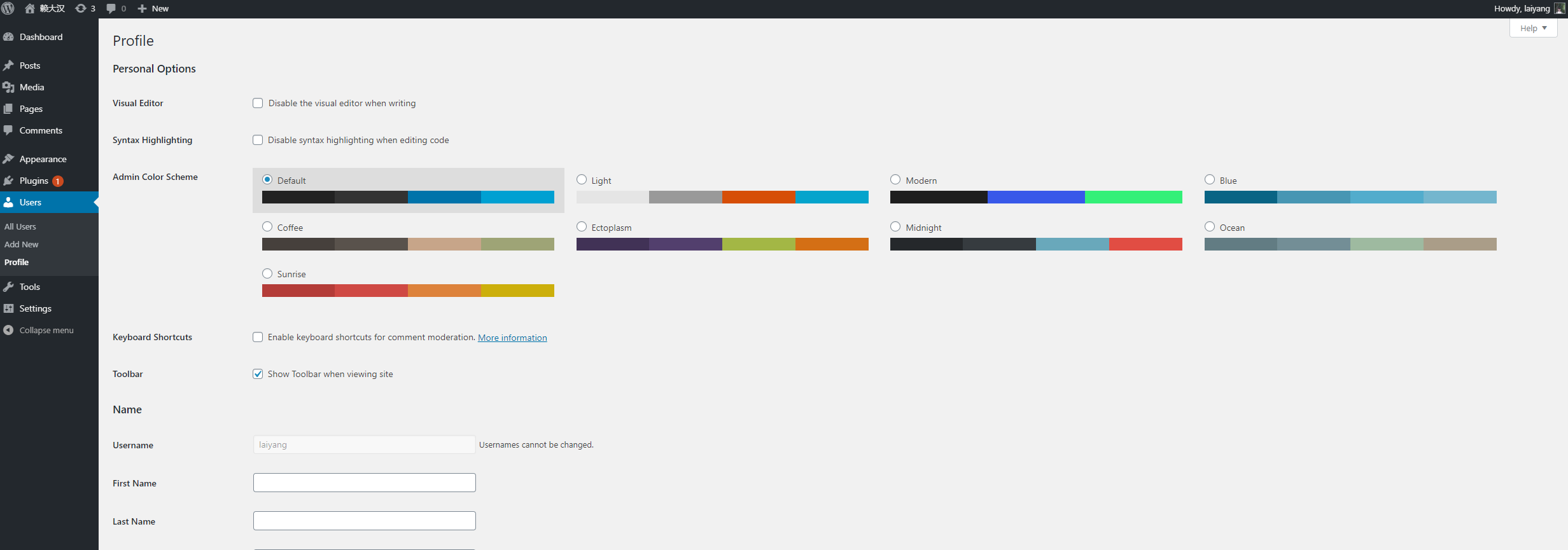Click the Sunrise scheme color swatch bar
The image size is (1568, 550).
[408, 291]
